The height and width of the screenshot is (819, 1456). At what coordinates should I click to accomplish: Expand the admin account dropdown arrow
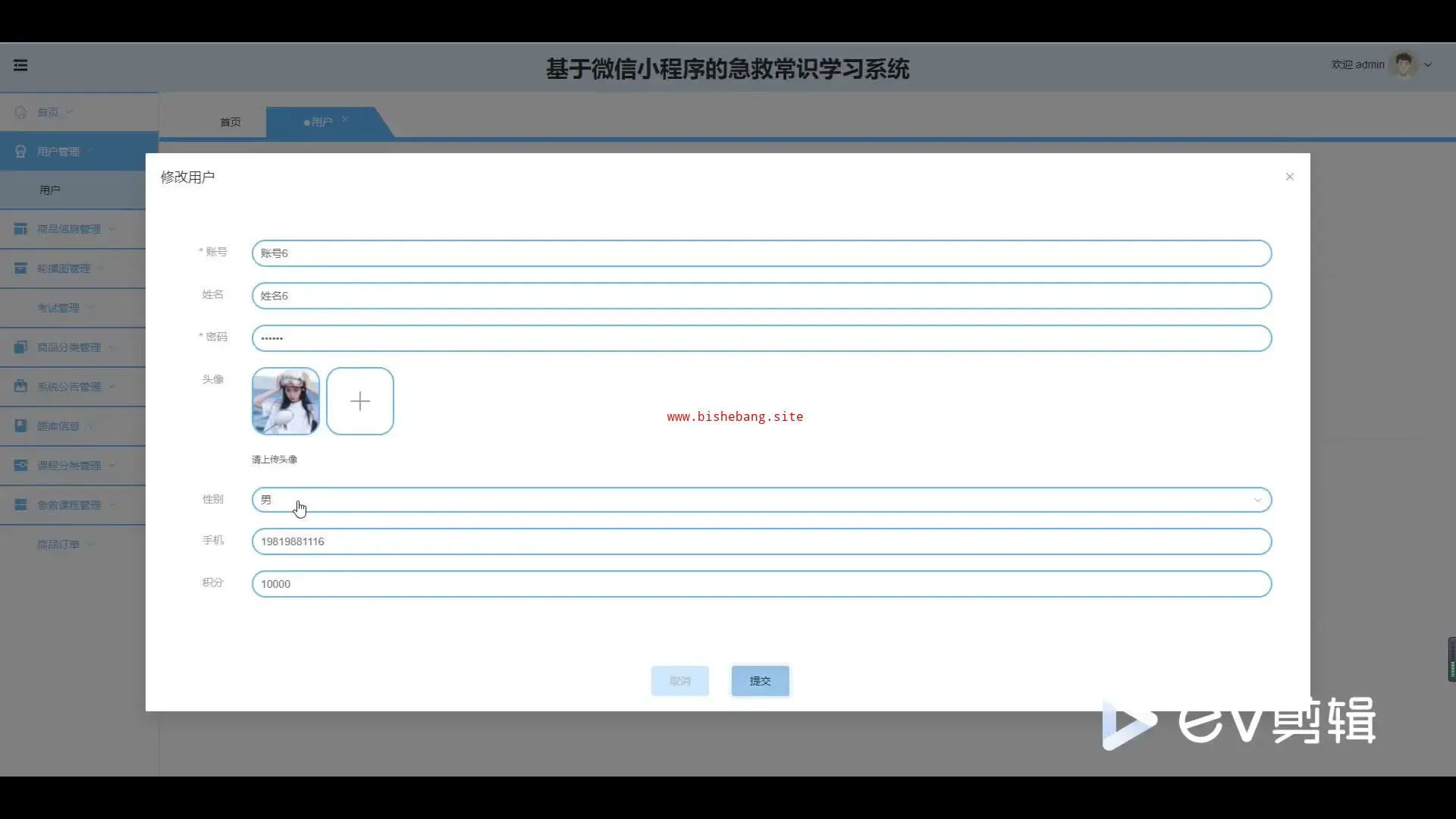(1428, 65)
